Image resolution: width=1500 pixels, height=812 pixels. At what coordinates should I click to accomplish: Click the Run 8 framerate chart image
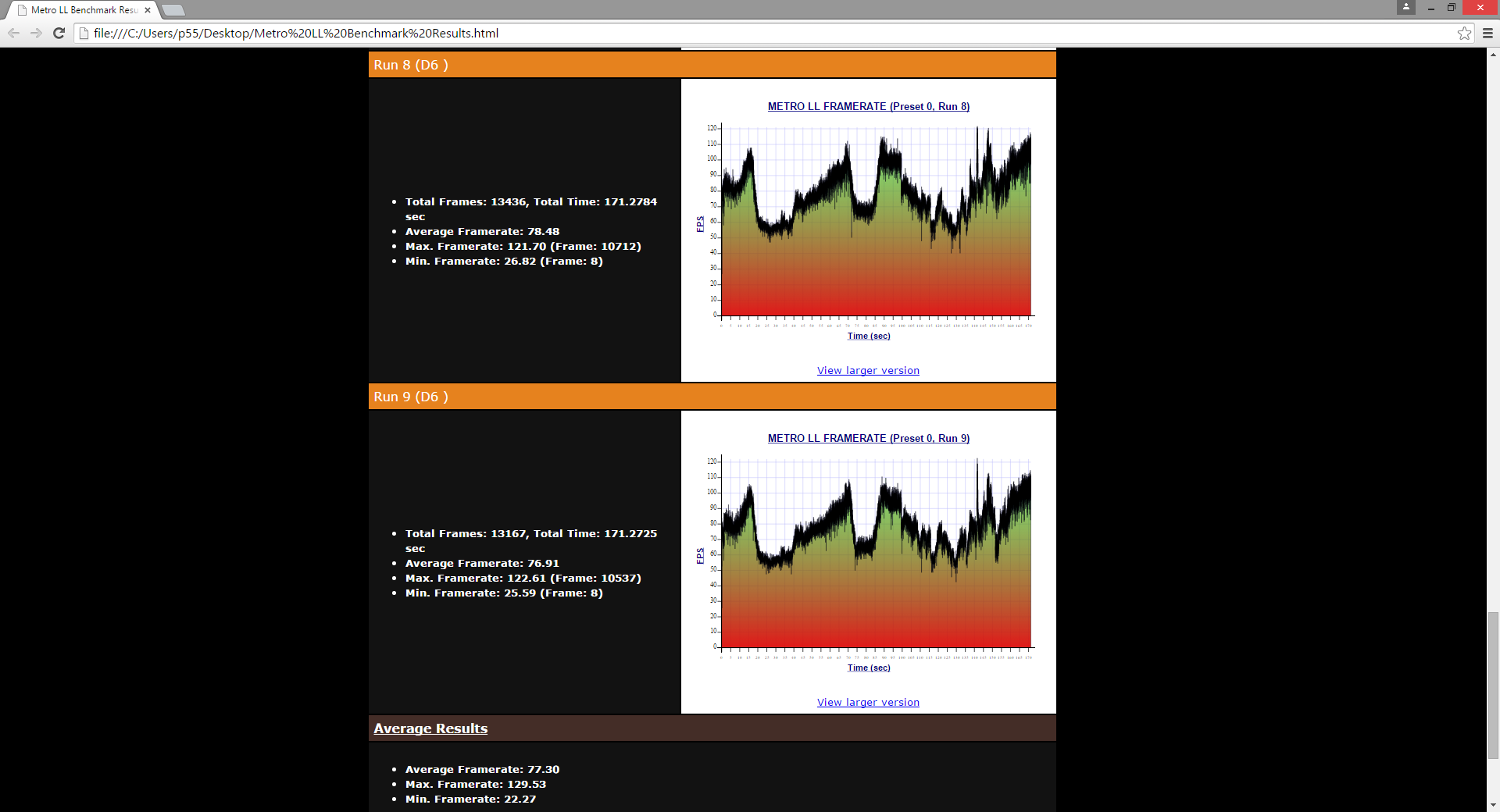point(869,222)
